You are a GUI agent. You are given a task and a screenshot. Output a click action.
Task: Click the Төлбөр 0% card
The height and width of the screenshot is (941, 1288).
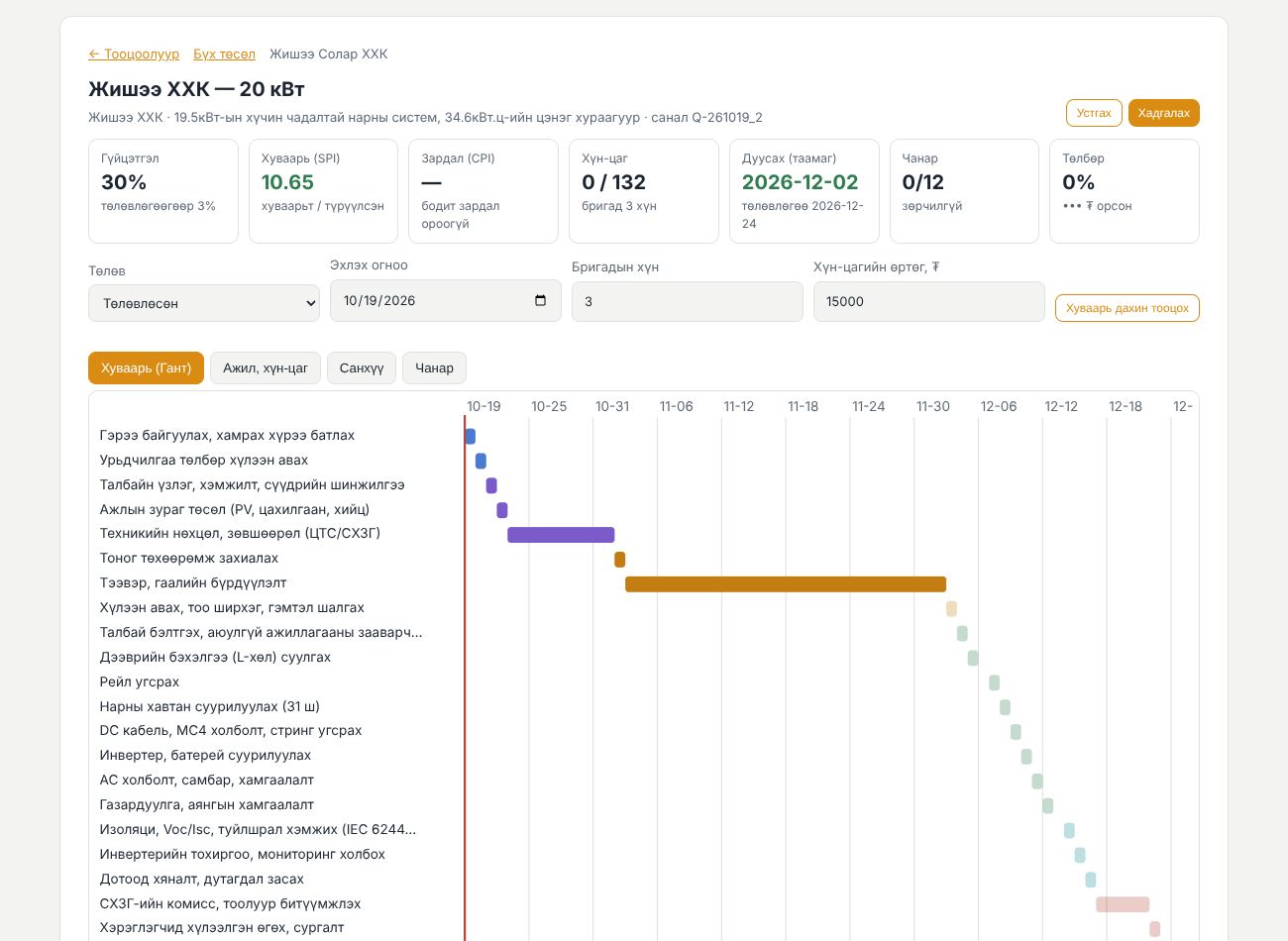[x=1125, y=191]
